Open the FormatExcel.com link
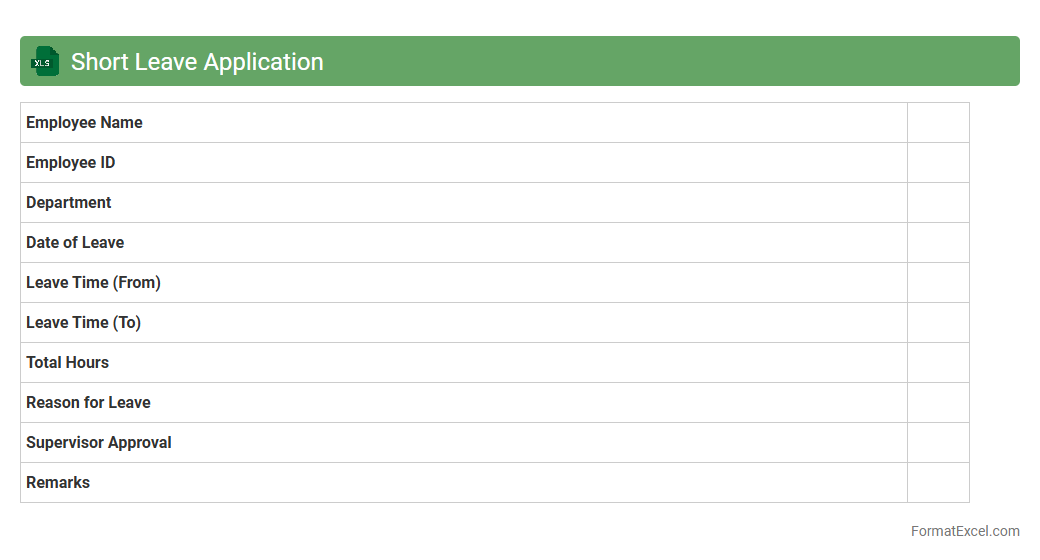The height and width of the screenshot is (560, 1040). [x=964, y=531]
